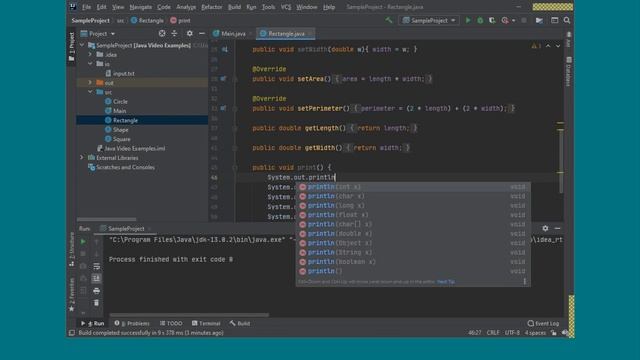Open the Event Log

point(543,323)
